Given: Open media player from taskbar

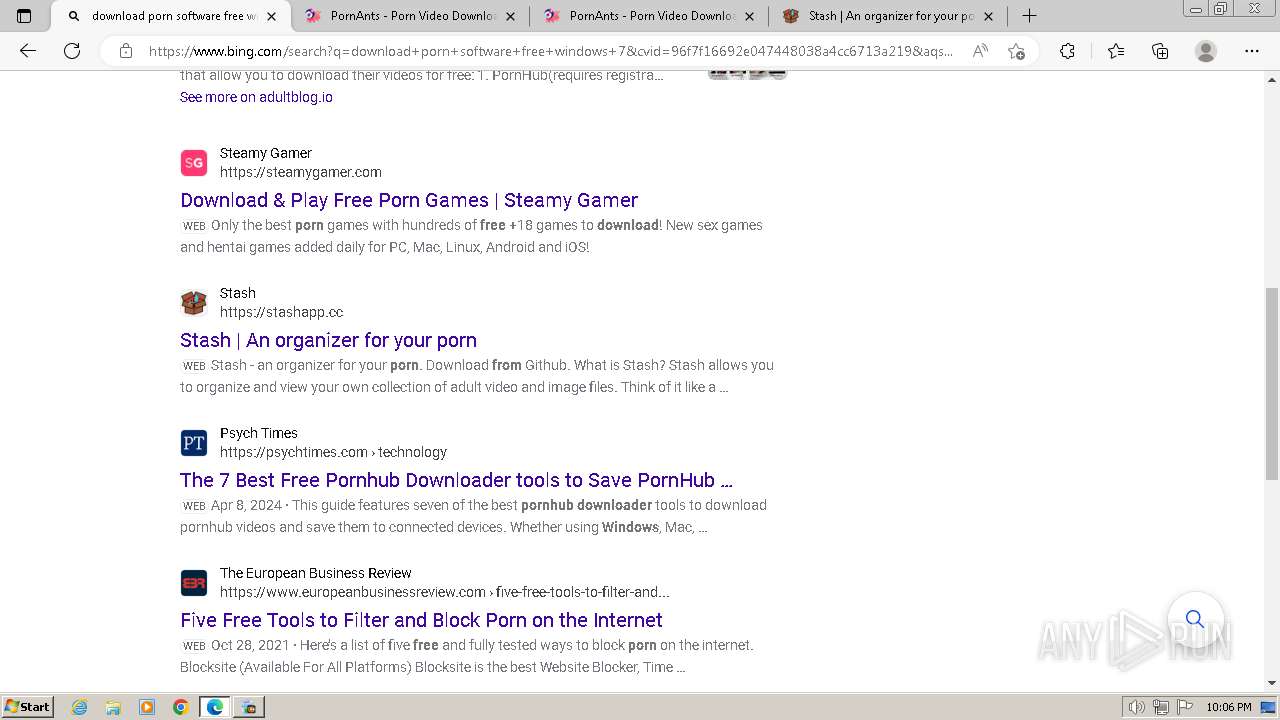Looking at the screenshot, I should (147, 707).
